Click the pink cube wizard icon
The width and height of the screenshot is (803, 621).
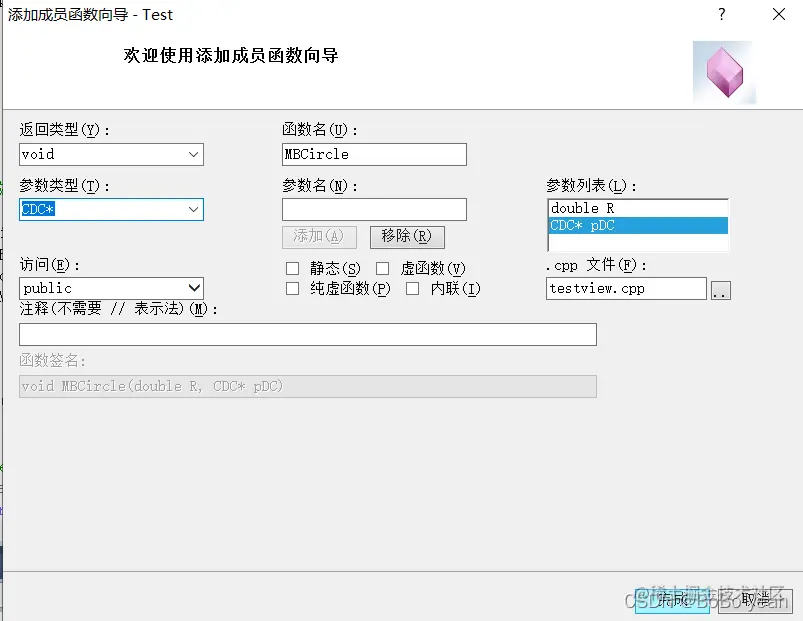[723, 72]
